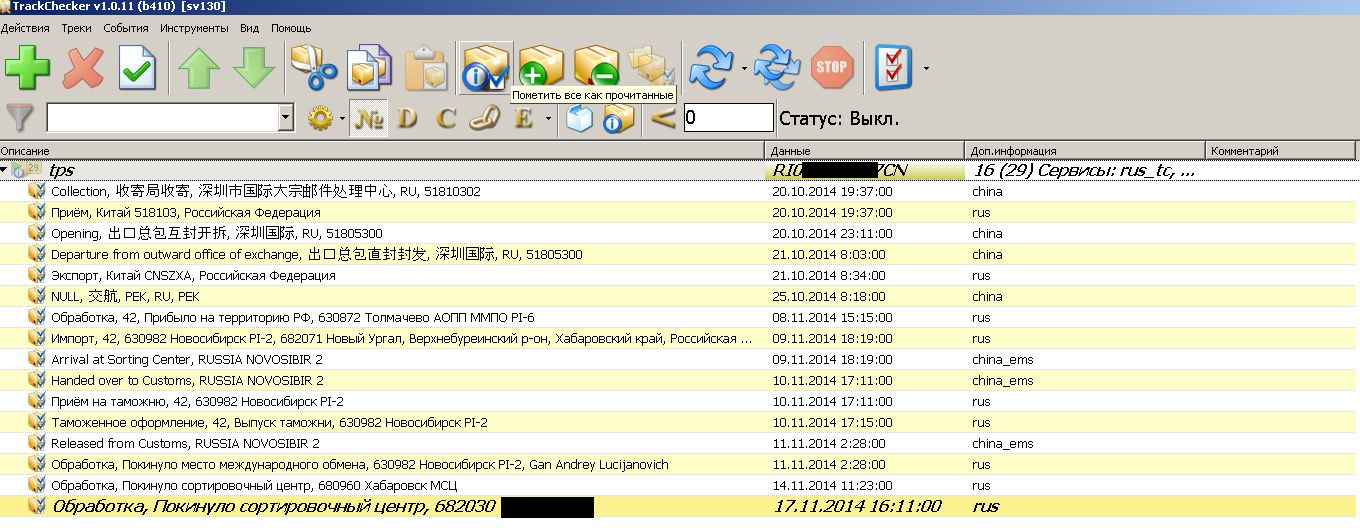This screenshot has width=1360, height=528.
Task: Click the Доп.информация column header
Action: [1085, 151]
